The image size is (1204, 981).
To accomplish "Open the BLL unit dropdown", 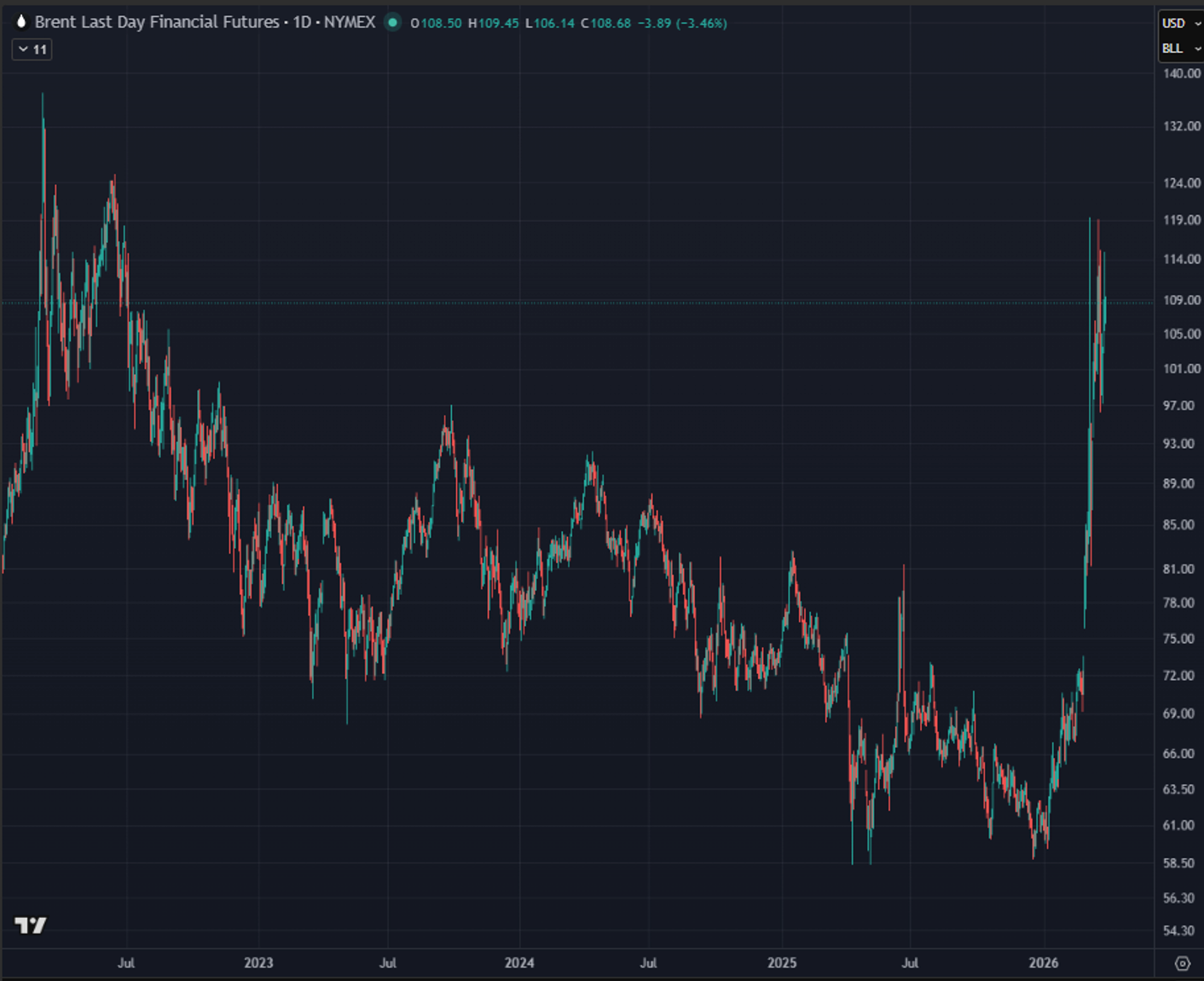I will tap(1181, 49).
